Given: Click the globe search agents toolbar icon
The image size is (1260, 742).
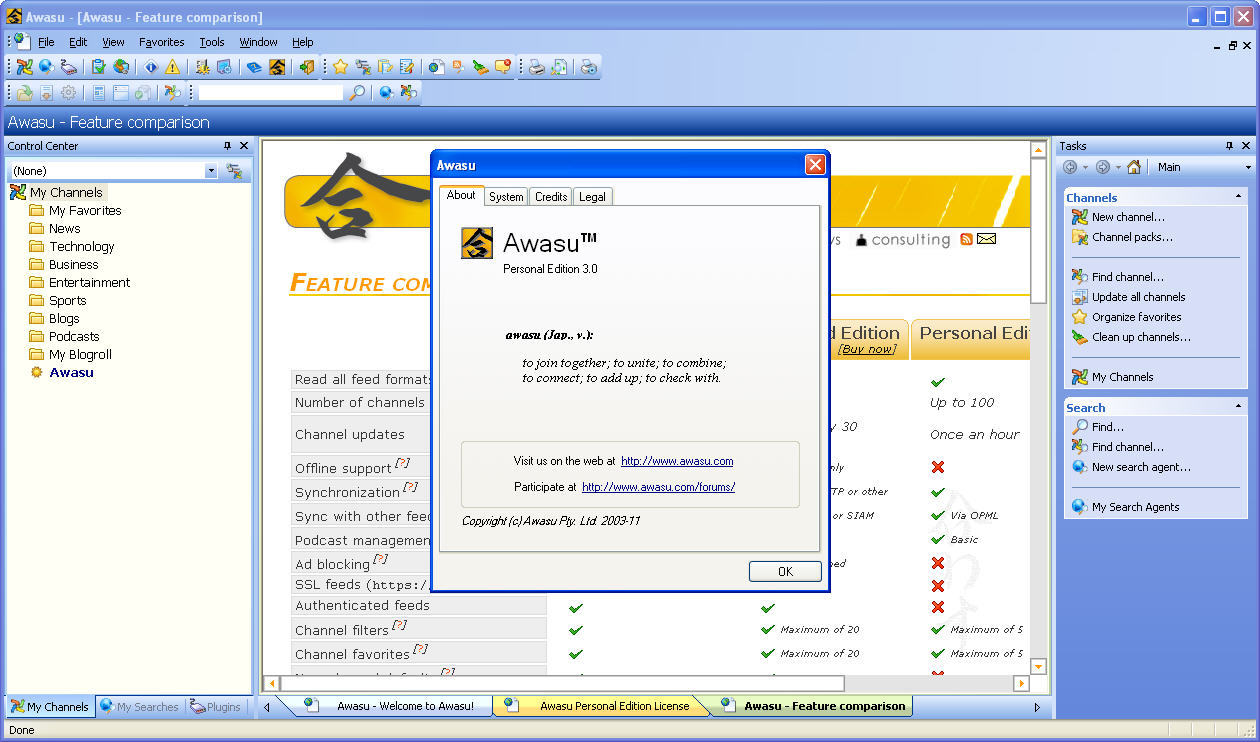Looking at the screenshot, I should pos(47,67).
